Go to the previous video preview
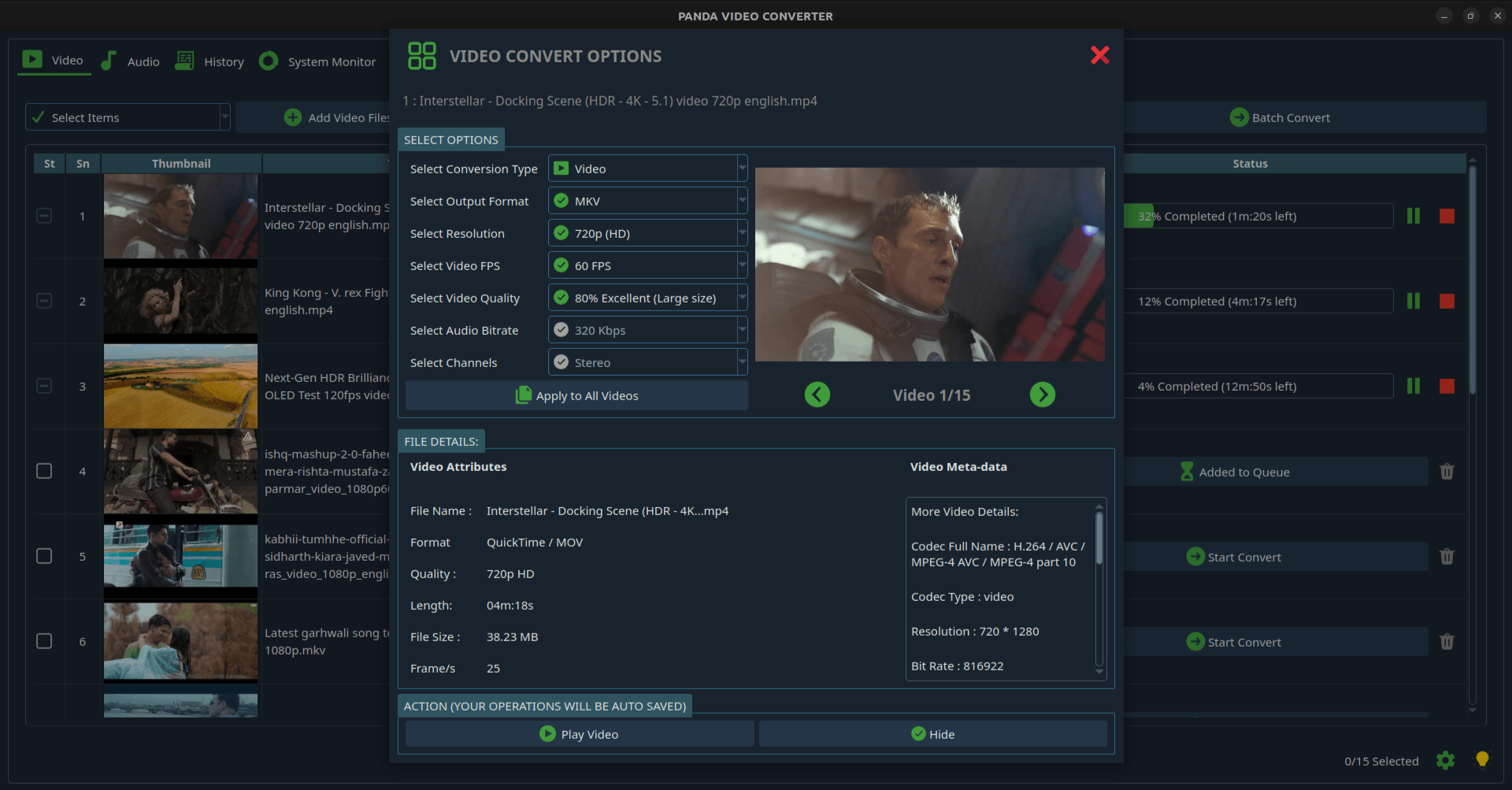Viewport: 1512px width, 790px height. tap(817, 395)
